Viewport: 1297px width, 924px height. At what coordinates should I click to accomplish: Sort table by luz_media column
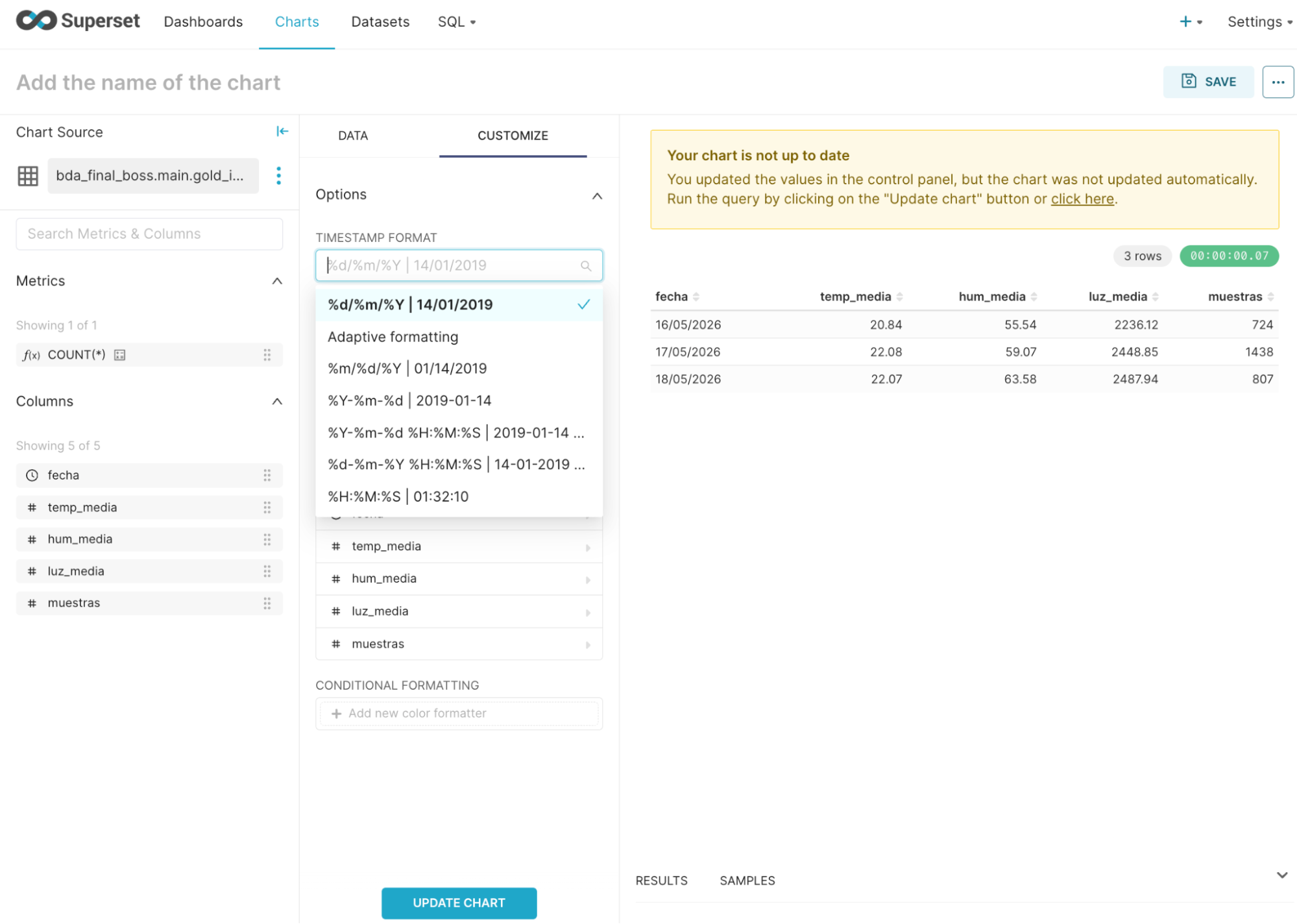pos(1156,297)
